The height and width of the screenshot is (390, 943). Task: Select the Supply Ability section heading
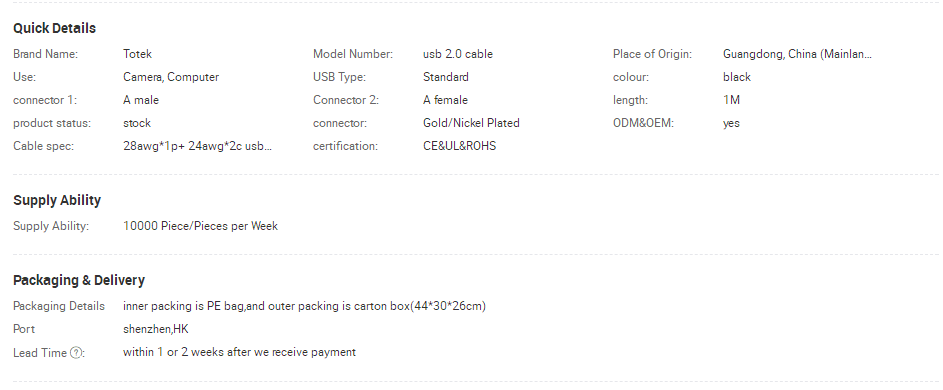(57, 200)
